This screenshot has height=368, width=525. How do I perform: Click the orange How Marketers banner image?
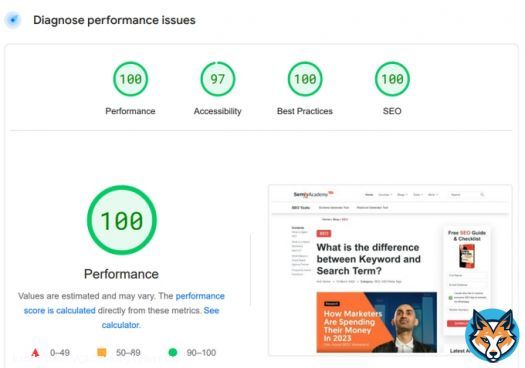coord(377,322)
